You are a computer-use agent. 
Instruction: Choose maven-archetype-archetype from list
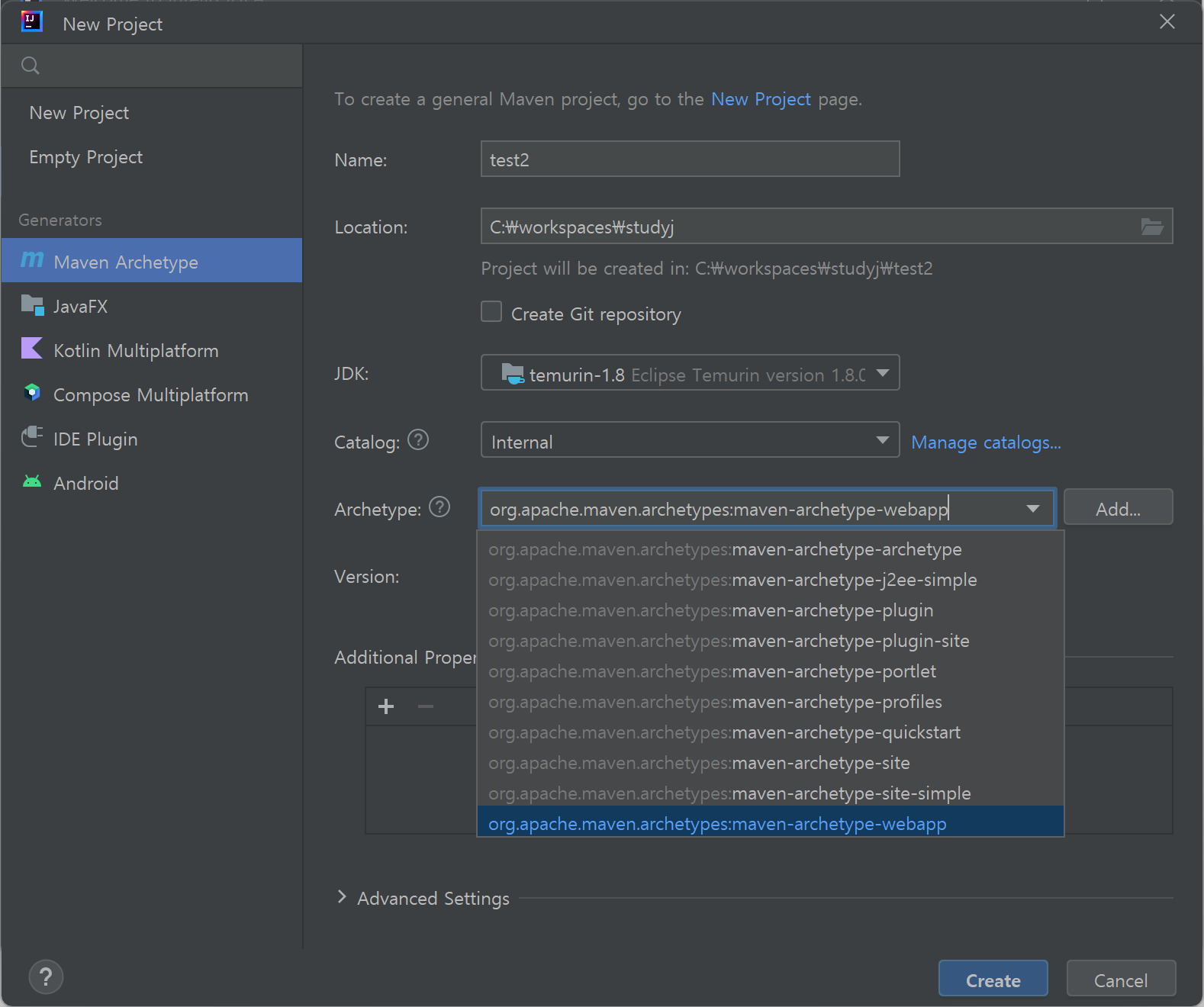click(771, 549)
